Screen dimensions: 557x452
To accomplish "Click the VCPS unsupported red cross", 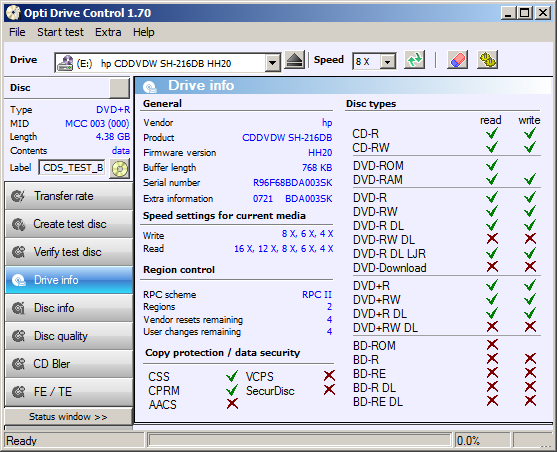I will pyautogui.click(x=329, y=376).
